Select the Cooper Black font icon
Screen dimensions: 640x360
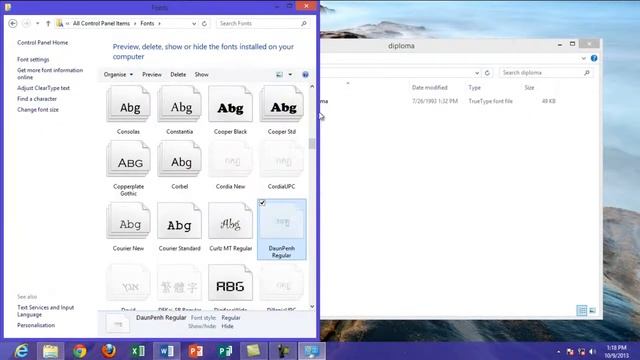231,104
